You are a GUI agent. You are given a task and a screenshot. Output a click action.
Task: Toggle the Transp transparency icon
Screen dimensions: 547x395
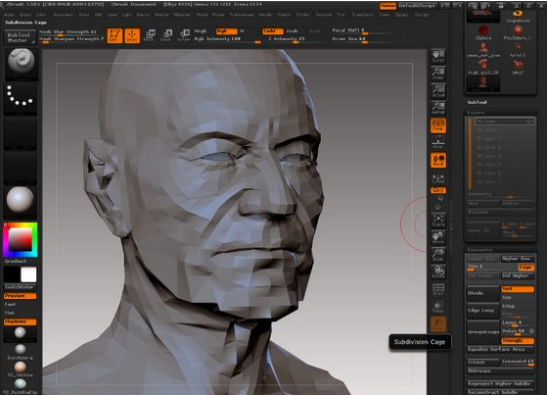tap(438, 307)
